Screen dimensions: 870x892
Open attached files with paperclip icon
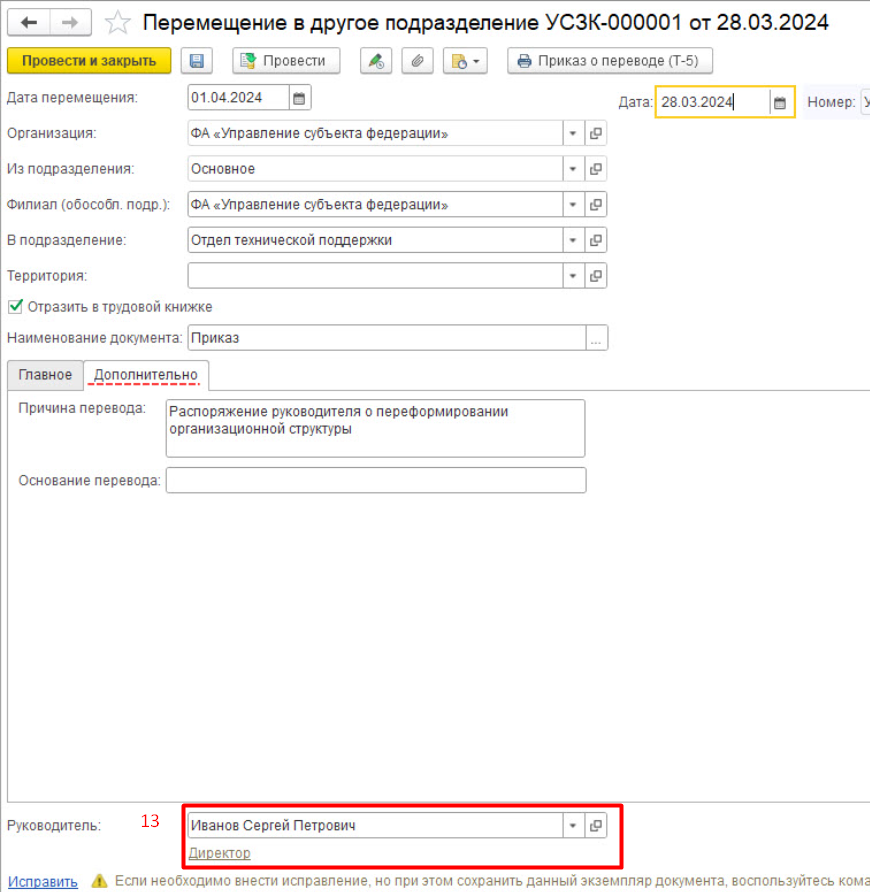point(417,61)
